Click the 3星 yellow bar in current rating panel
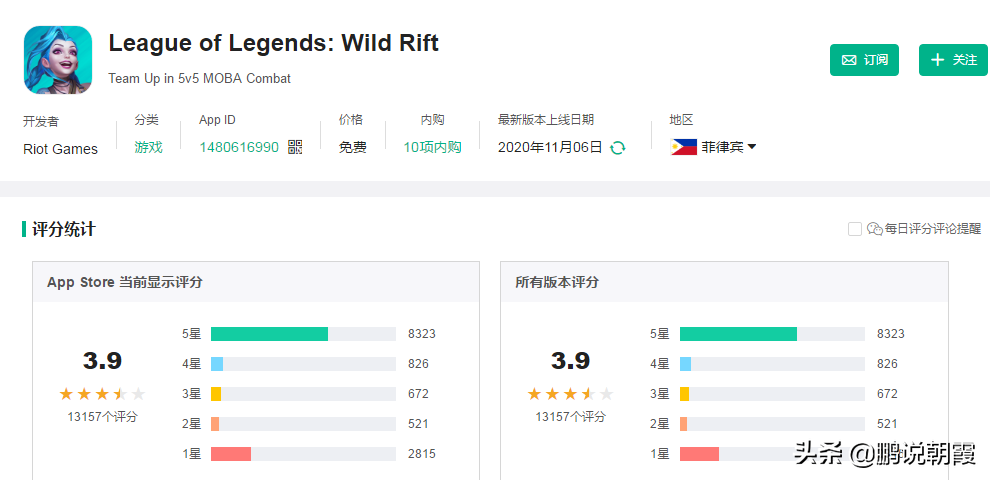The image size is (990, 480). [x=216, y=393]
